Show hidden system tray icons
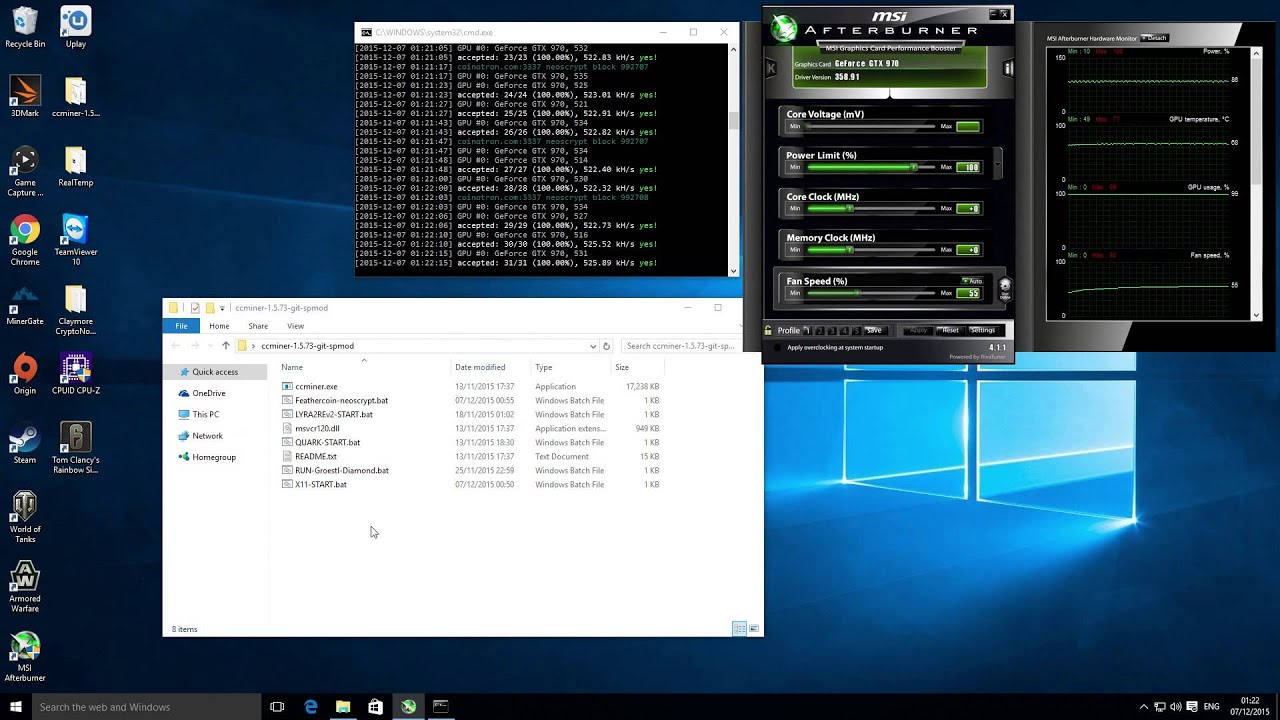Viewport: 1280px width, 720px height. click(x=1144, y=707)
